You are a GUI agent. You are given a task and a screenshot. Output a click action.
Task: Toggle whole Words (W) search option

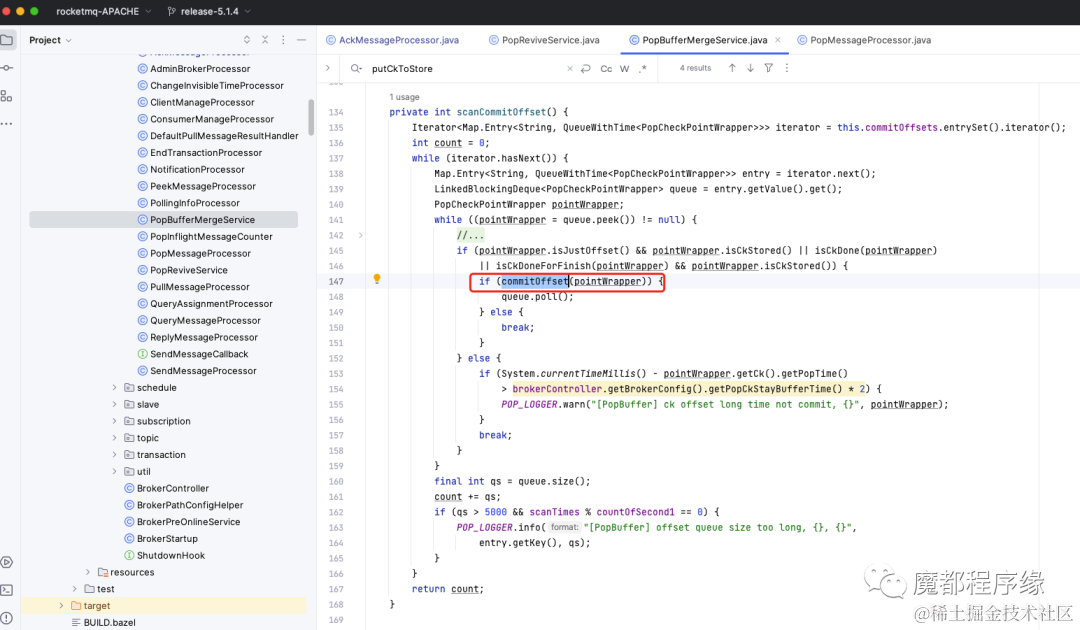625,69
